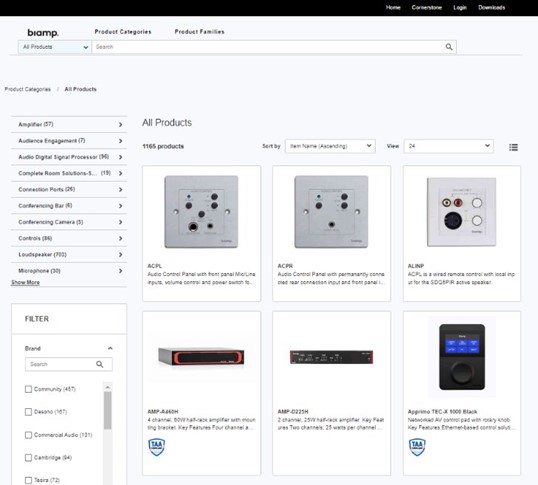
Task: Open the ALINP product title
Action: point(416,266)
